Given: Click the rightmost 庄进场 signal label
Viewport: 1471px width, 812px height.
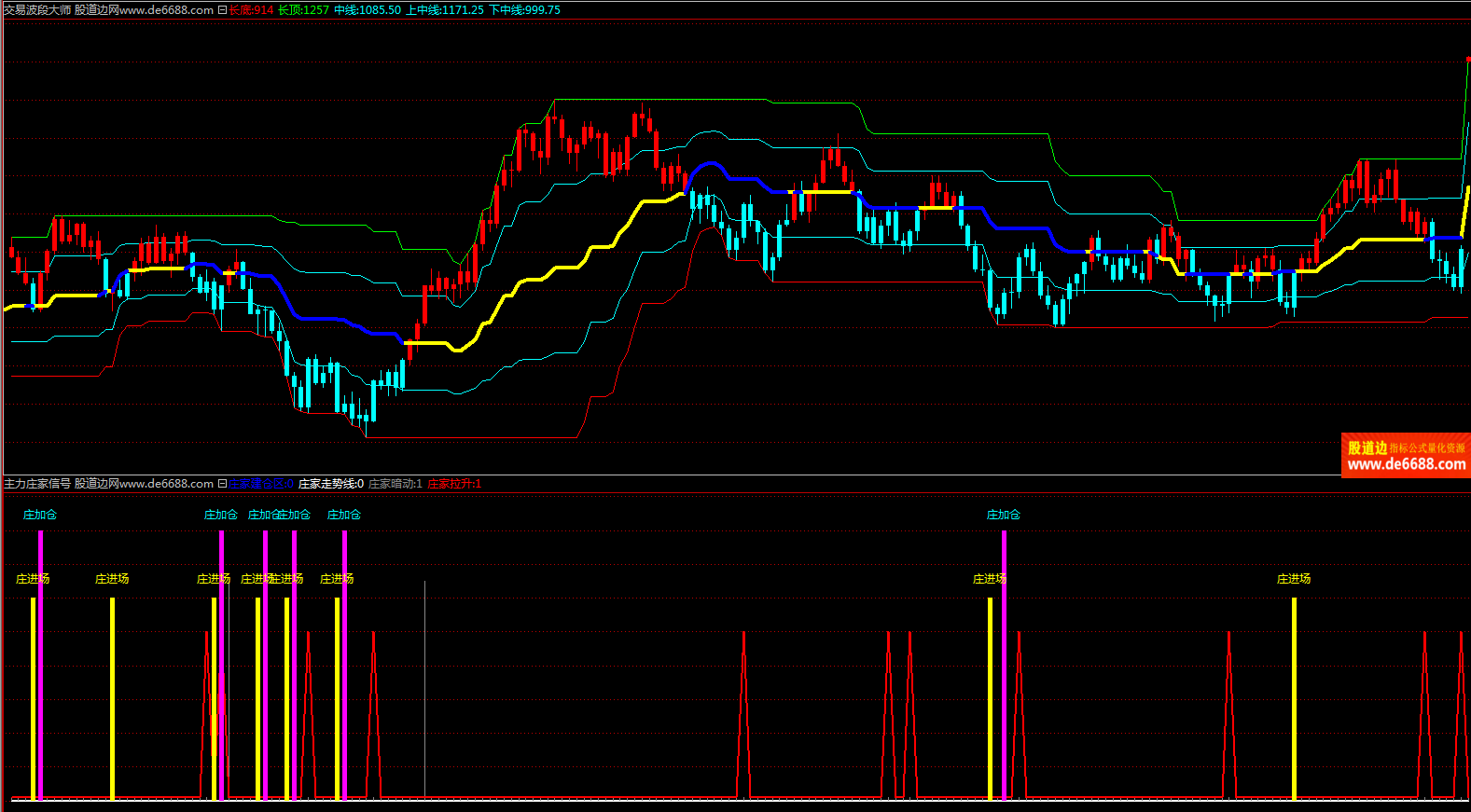Looking at the screenshot, I should (1294, 579).
